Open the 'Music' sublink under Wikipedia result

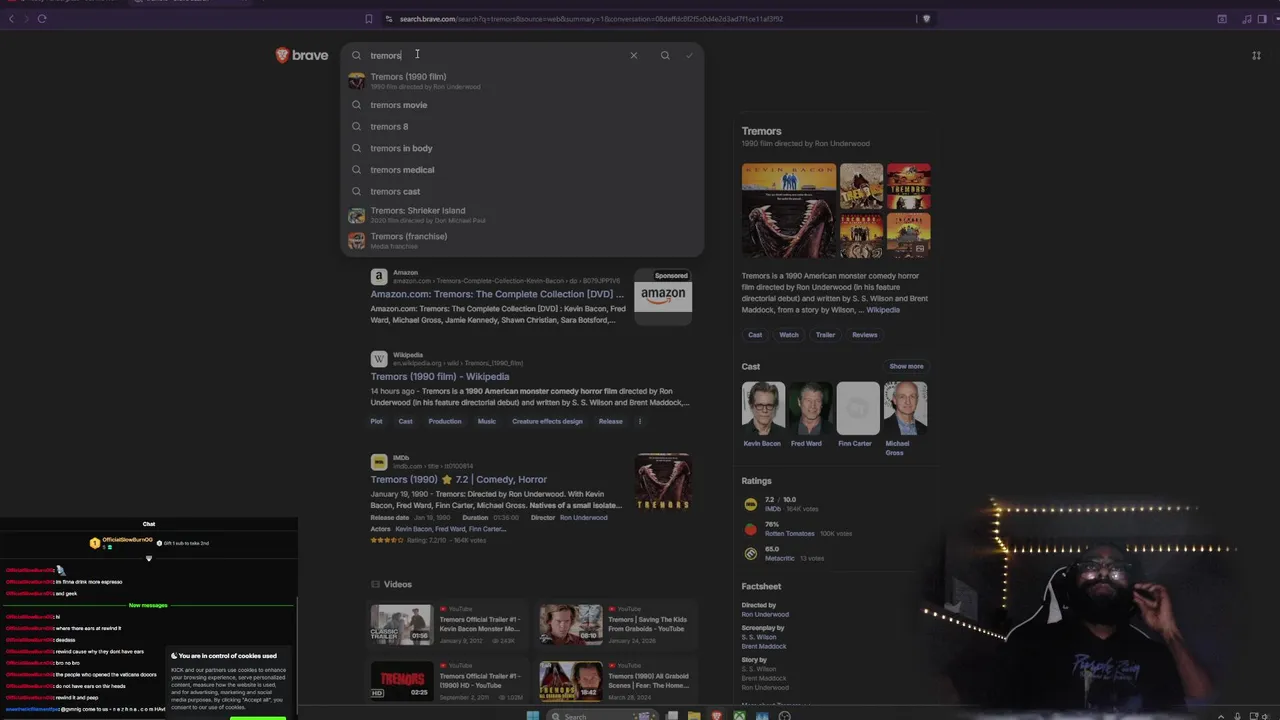click(486, 421)
